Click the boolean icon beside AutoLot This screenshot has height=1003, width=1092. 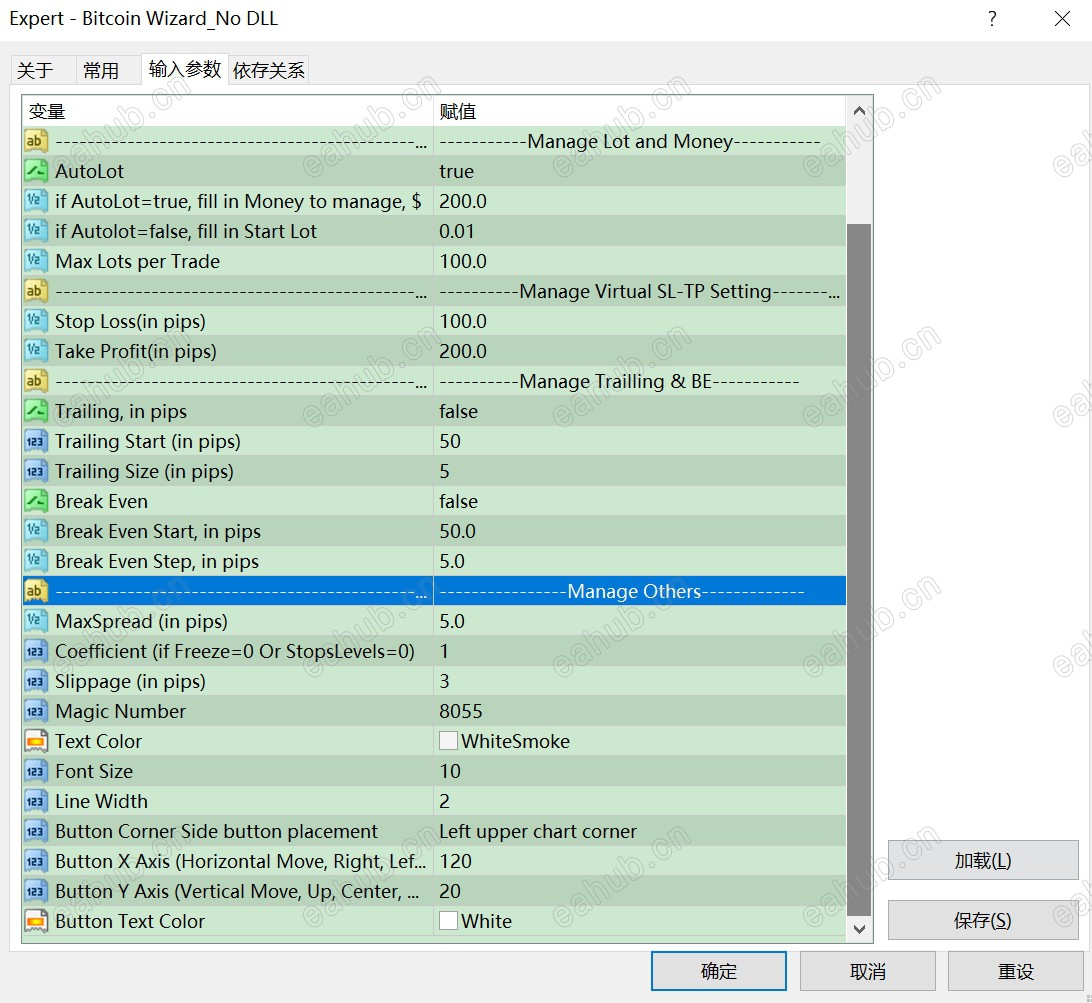click(x=36, y=171)
